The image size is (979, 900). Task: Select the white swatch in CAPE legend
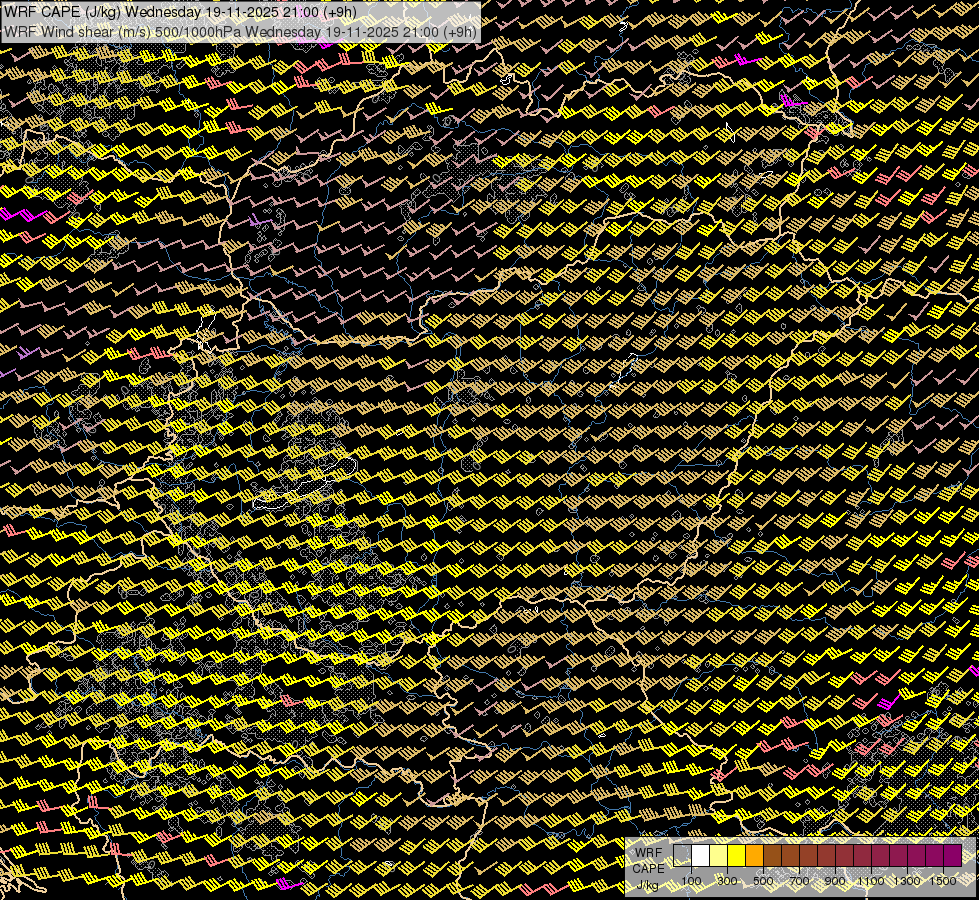point(701,856)
